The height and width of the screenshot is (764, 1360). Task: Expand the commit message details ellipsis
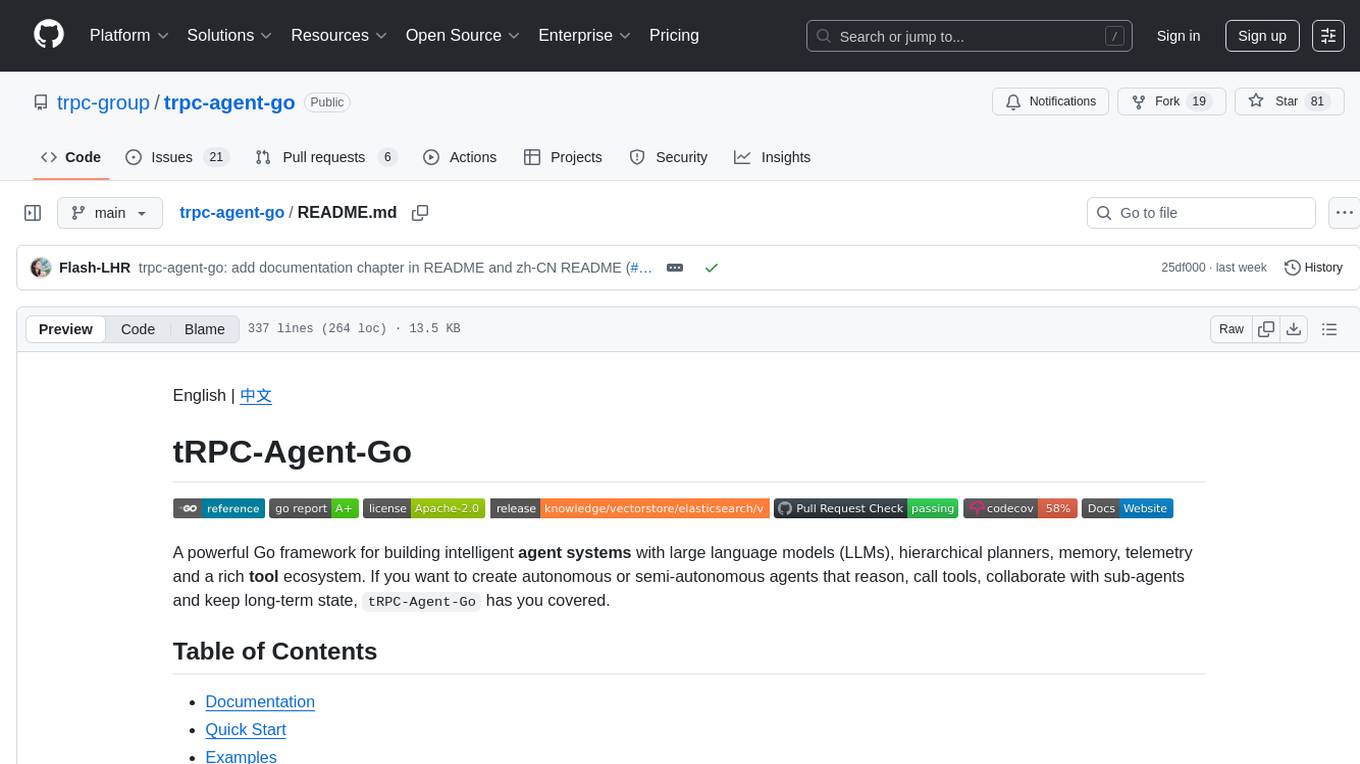tap(675, 267)
